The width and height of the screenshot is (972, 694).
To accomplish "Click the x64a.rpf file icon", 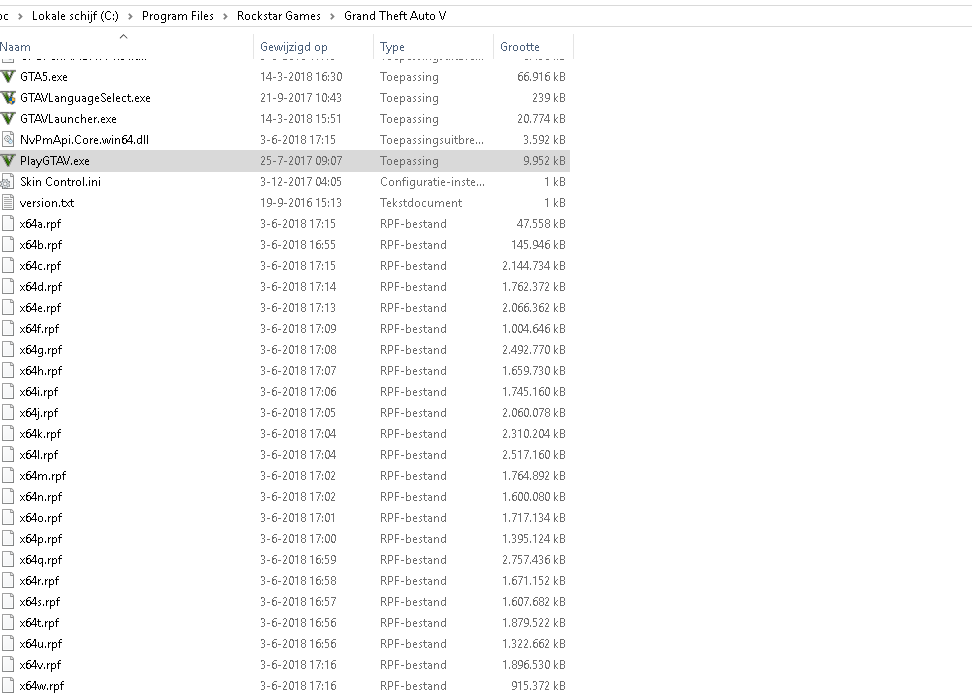I will coord(8,224).
